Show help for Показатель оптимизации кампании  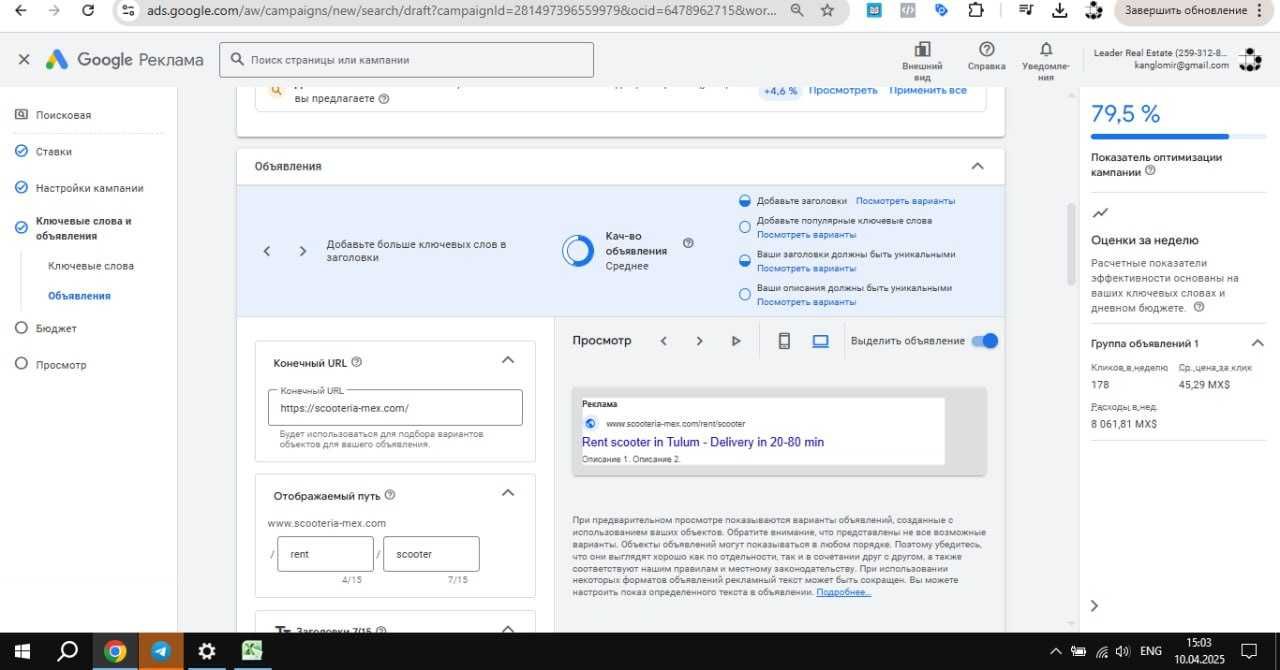point(1150,171)
